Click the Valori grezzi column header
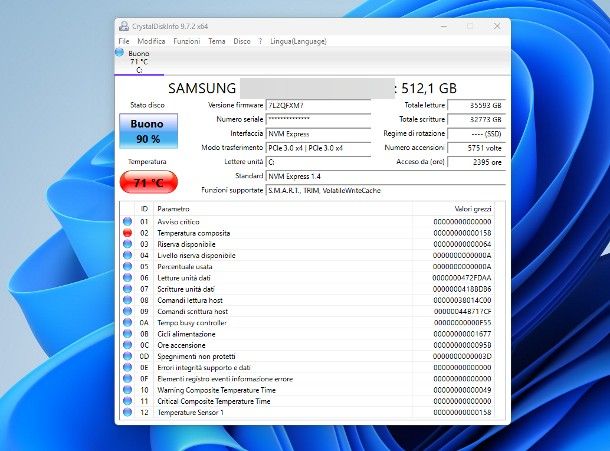610x451 pixels. 454,209
